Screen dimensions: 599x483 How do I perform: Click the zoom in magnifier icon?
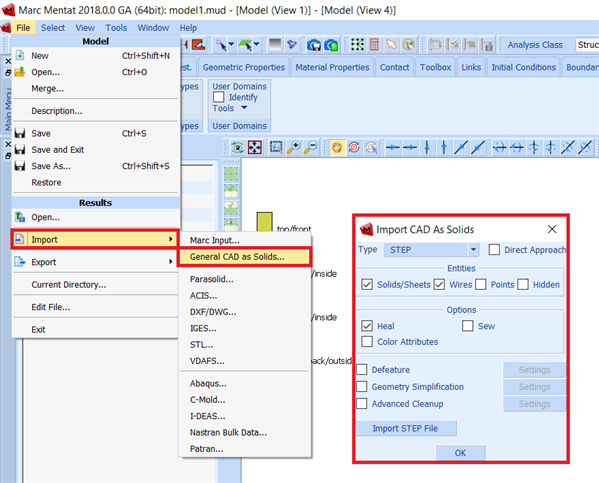(294, 147)
